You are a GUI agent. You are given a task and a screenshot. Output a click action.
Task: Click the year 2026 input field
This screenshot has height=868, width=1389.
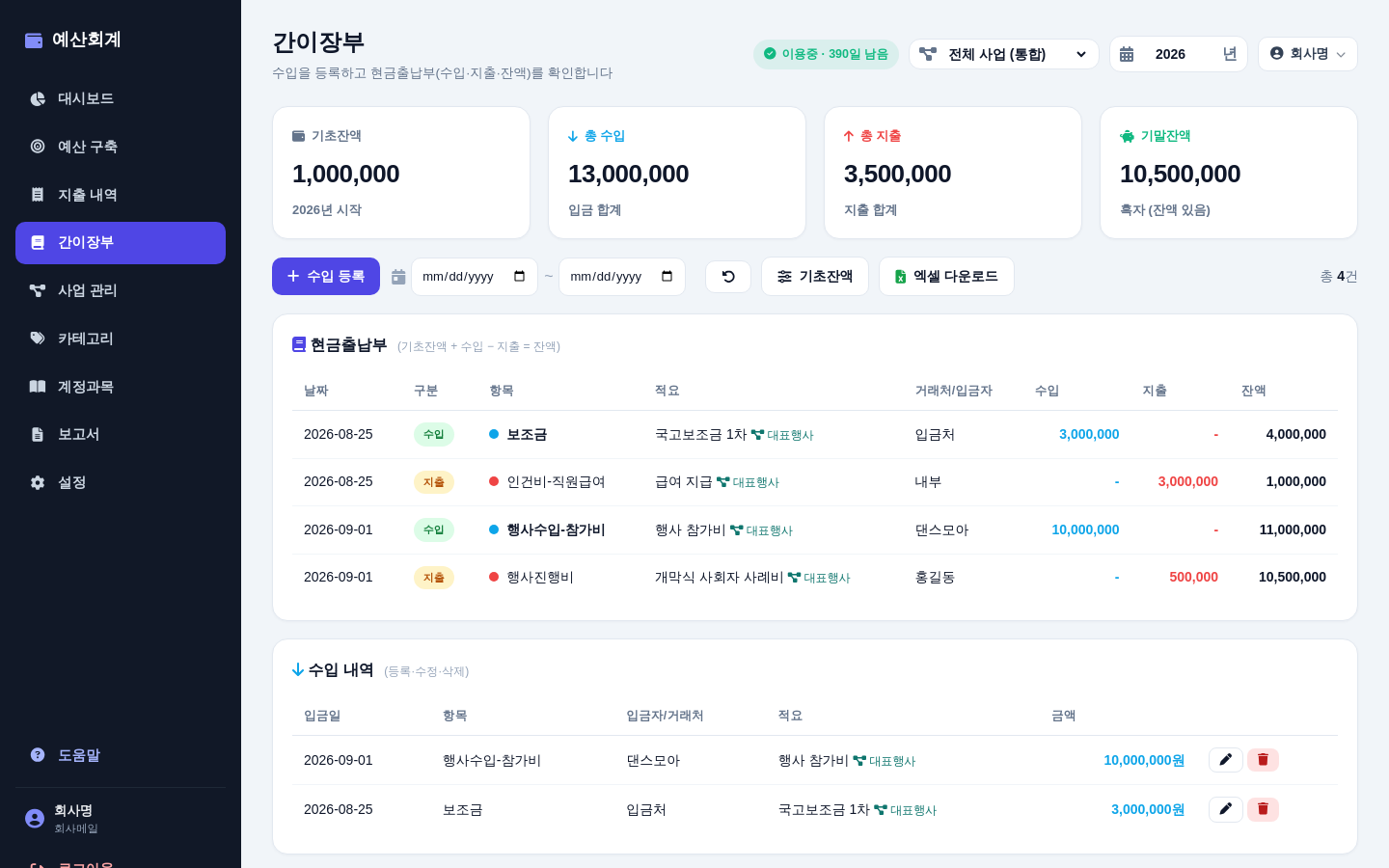(1179, 54)
